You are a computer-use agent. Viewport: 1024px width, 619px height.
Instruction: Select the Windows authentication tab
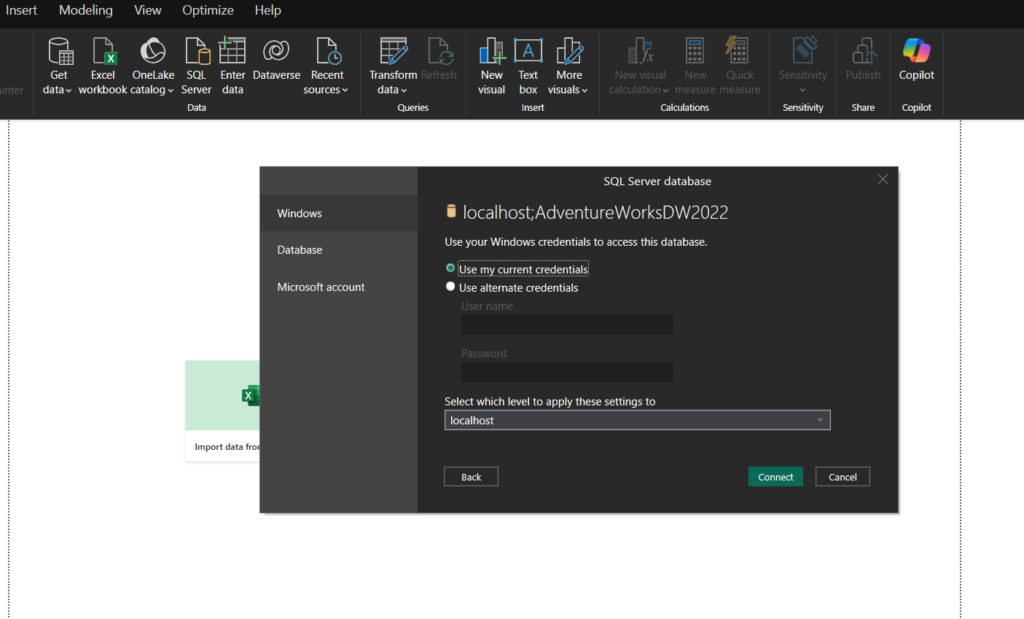338,213
